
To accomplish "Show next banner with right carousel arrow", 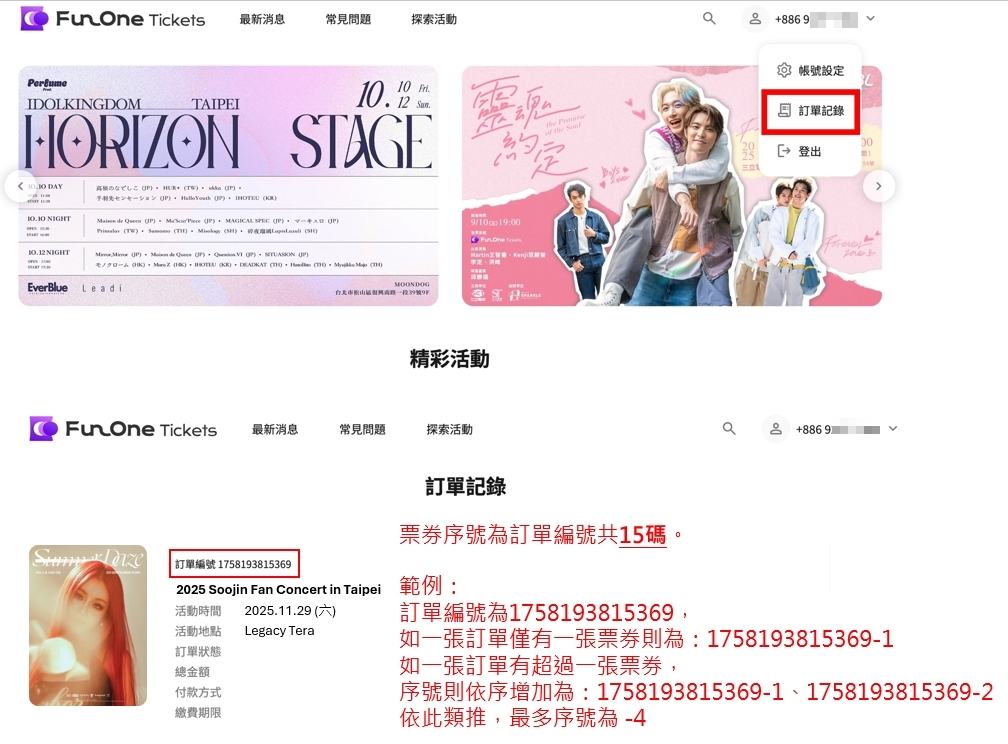I will click(x=878, y=186).
